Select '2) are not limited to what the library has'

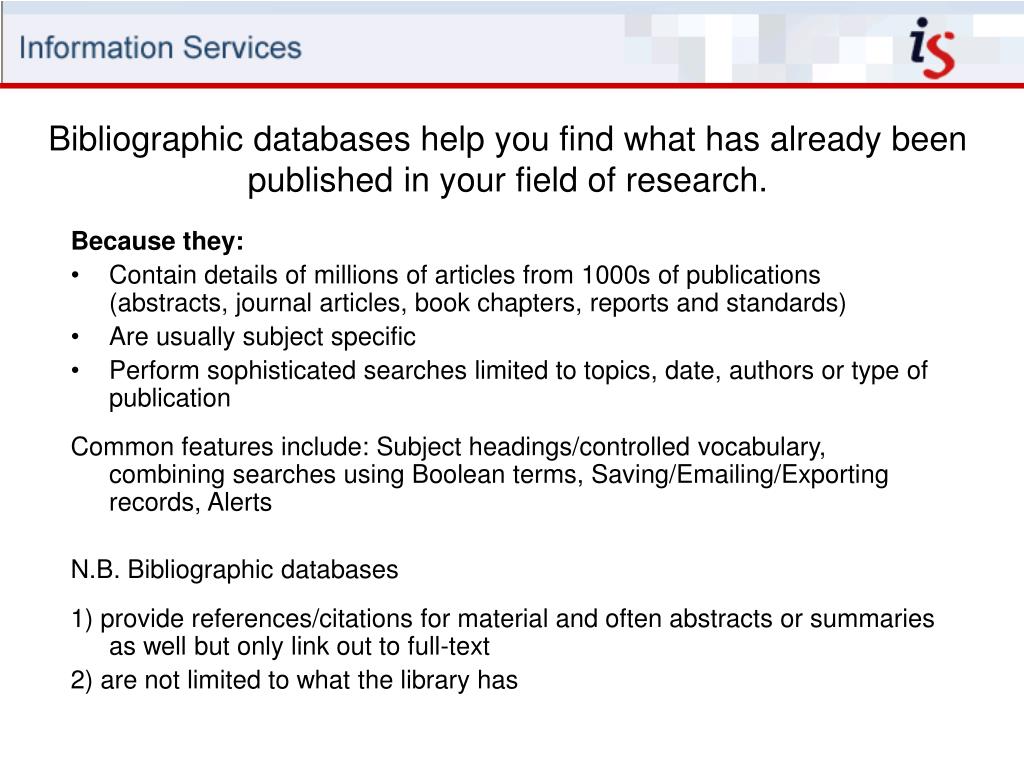click(295, 680)
